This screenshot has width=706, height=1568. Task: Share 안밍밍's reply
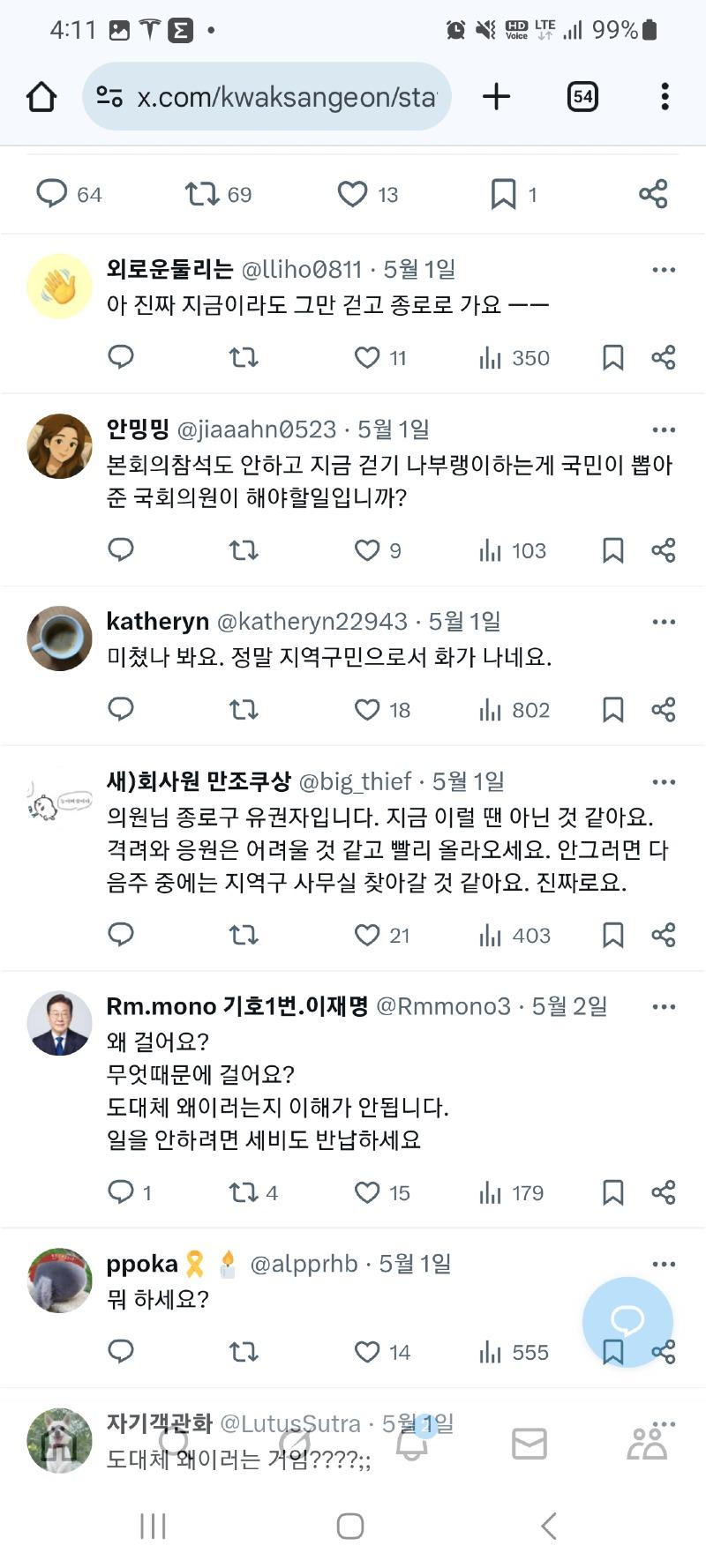tap(663, 550)
